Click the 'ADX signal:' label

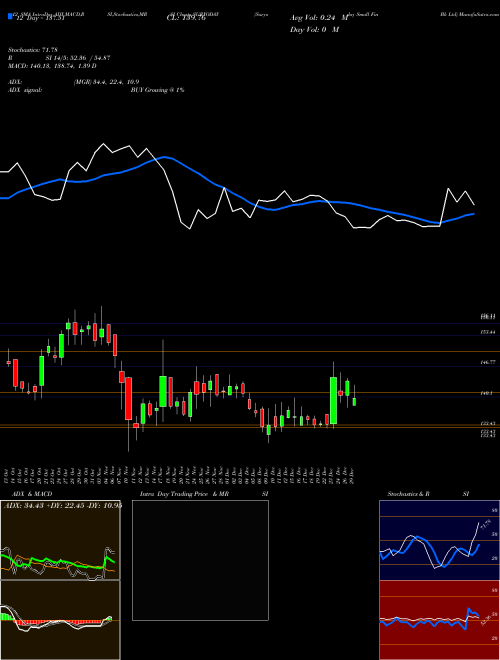pos(25,90)
